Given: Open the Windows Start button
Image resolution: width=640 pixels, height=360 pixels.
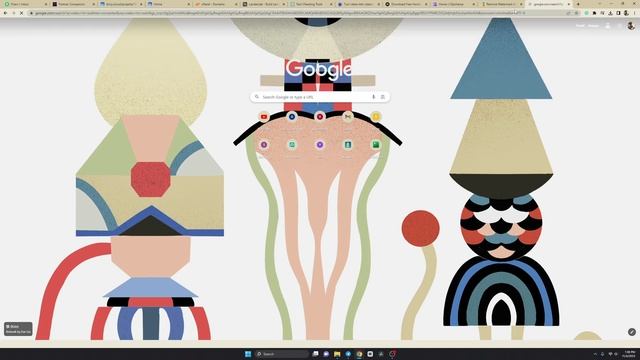Looking at the screenshot, I should tap(248, 354).
